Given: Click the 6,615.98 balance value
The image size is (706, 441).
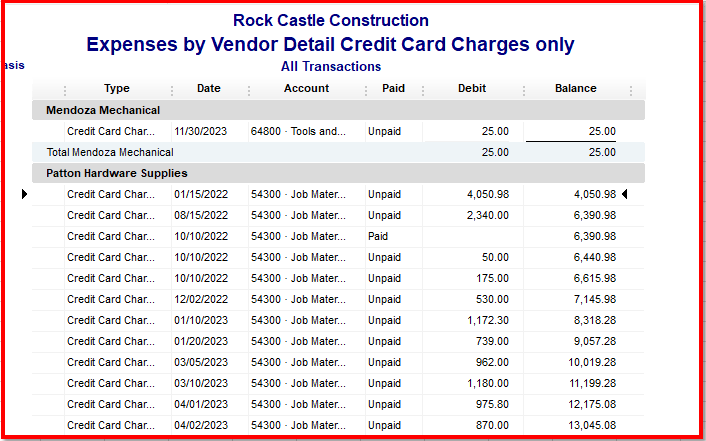Looking at the screenshot, I should tap(594, 278).
